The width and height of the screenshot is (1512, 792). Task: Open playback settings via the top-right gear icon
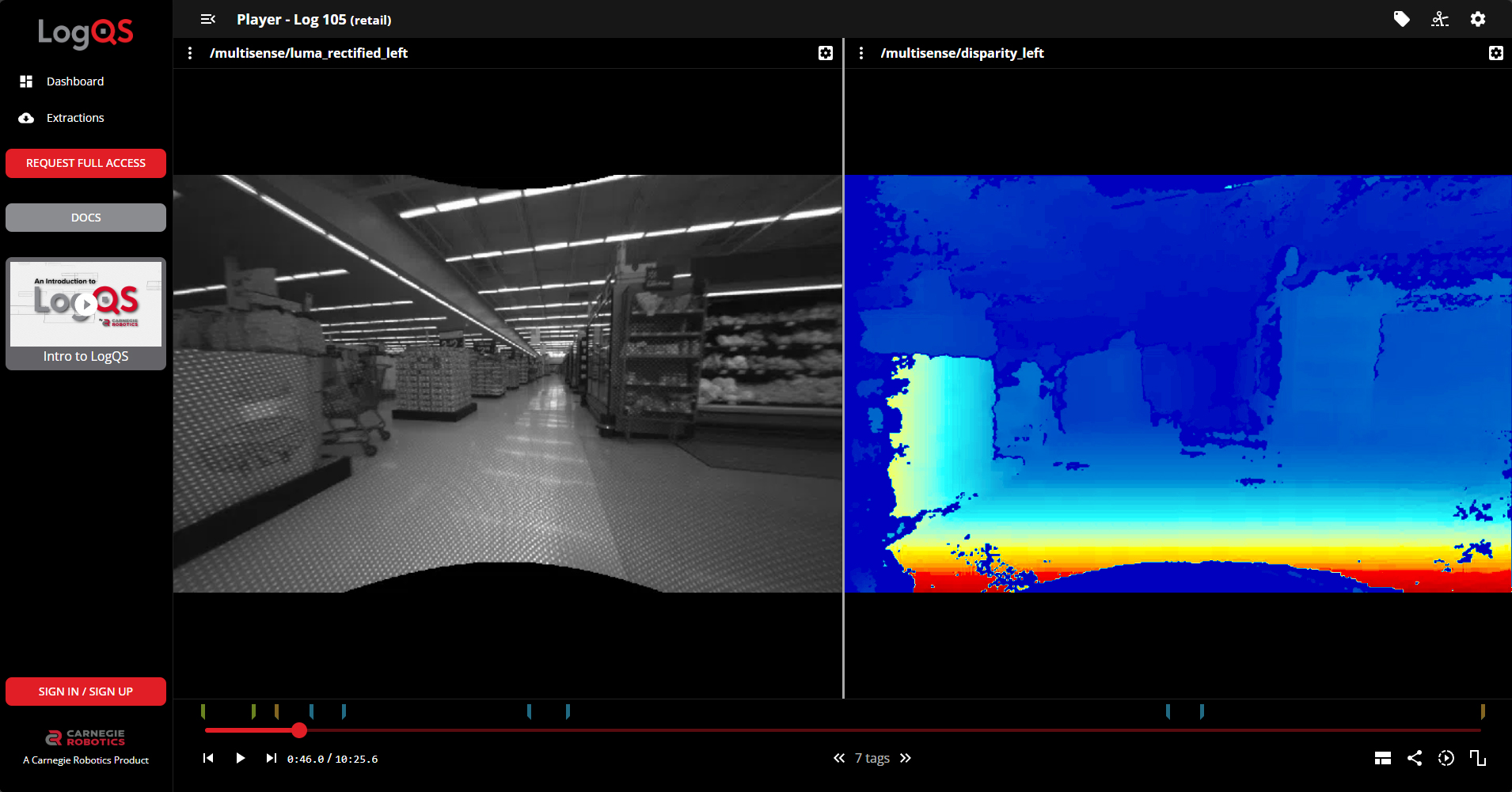tap(1479, 19)
